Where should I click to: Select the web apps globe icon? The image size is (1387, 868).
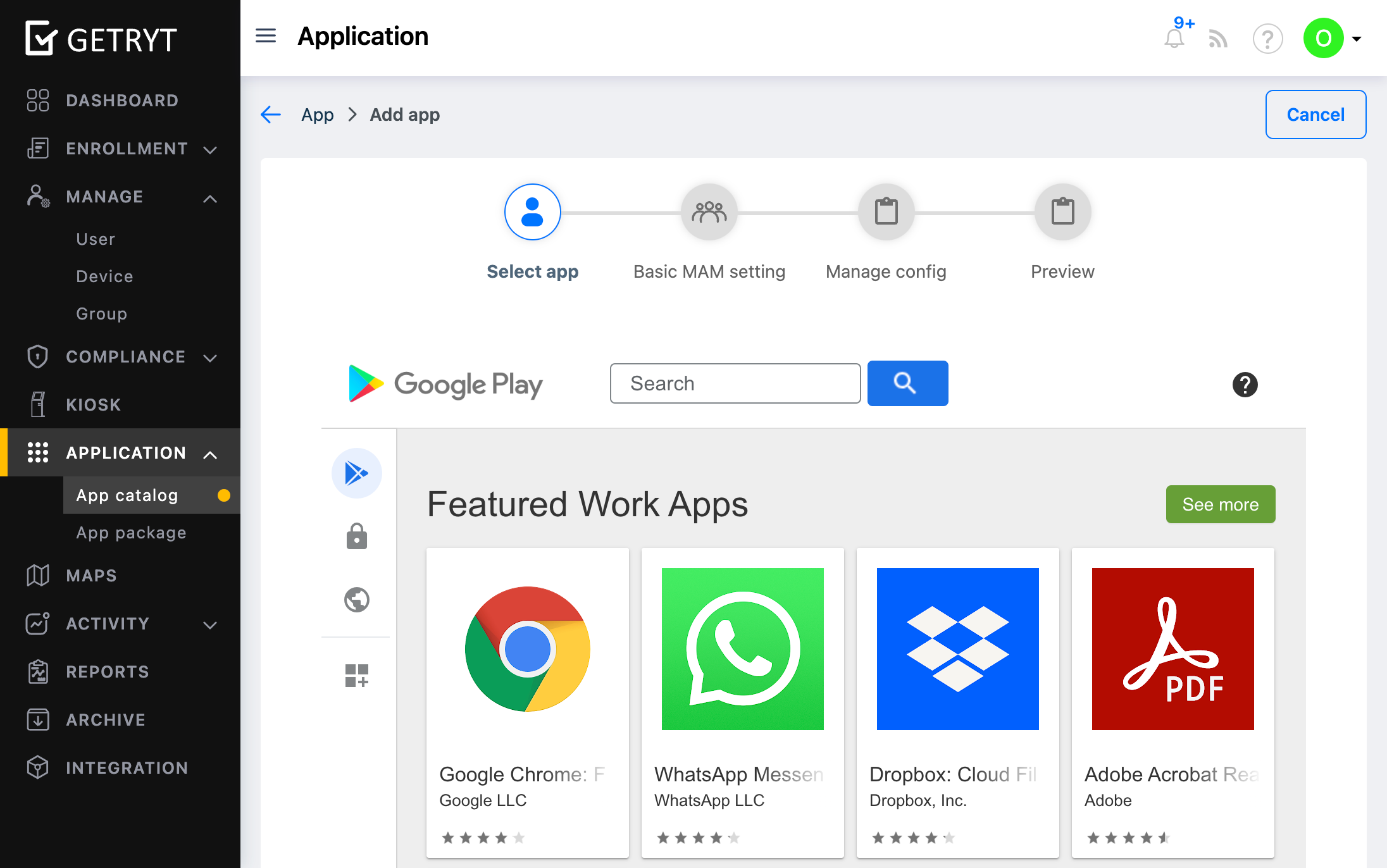pos(357,600)
